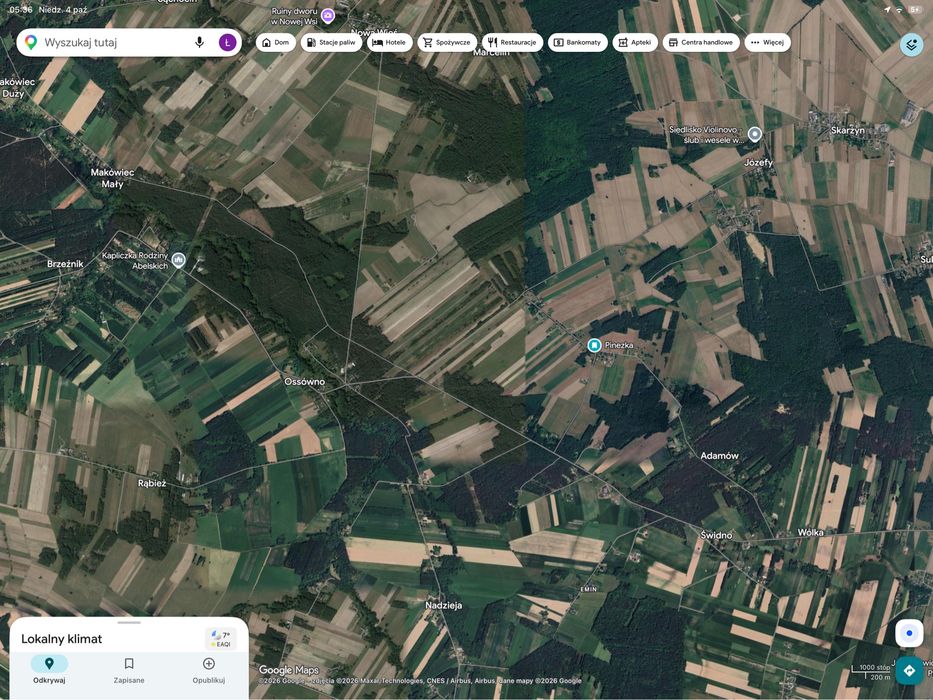This screenshot has width=933, height=700.
Task: Click the Google Maps pin logo
Action: (x=31, y=42)
